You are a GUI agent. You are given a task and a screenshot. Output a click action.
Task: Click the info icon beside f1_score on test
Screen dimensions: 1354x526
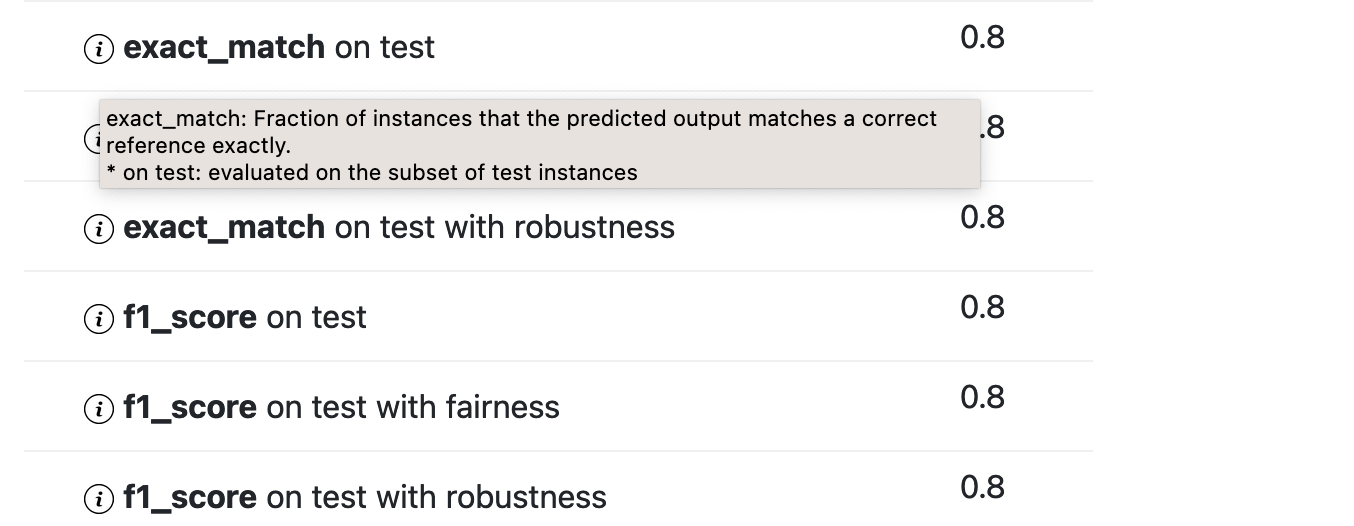(x=98, y=319)
